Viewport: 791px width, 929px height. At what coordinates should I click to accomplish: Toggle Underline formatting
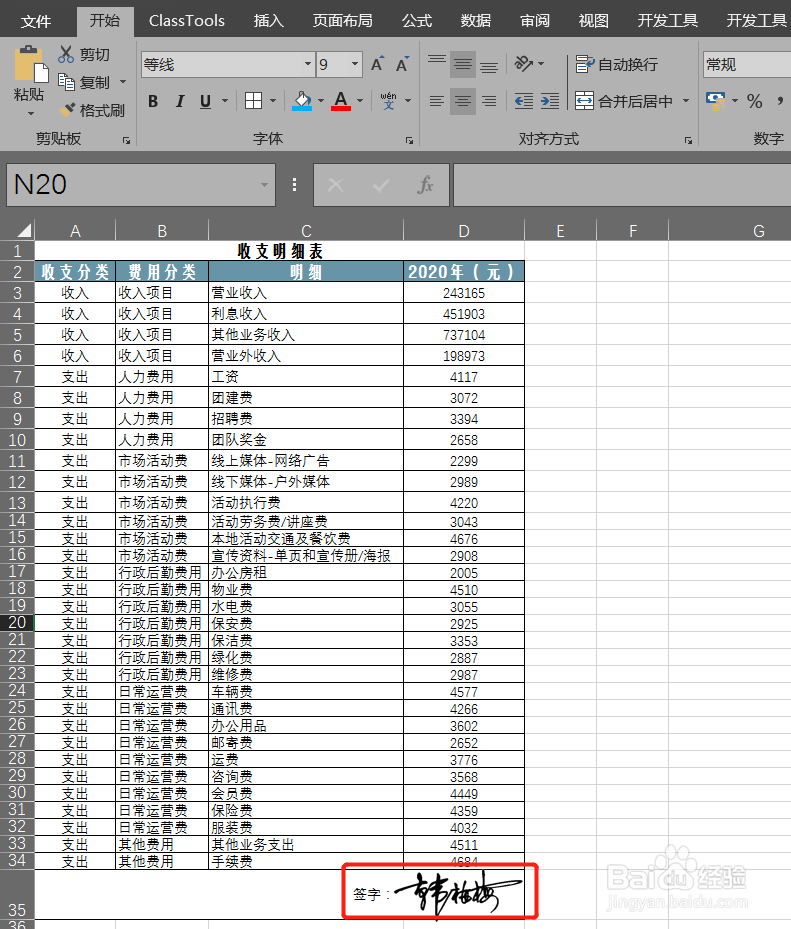(206, 101)
